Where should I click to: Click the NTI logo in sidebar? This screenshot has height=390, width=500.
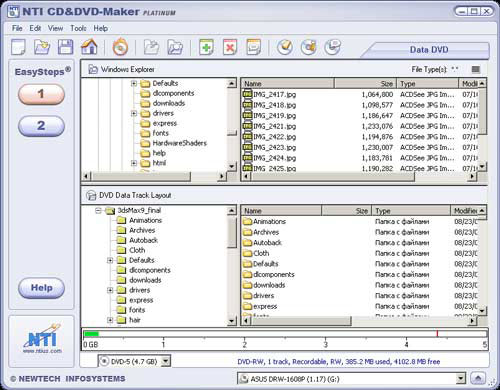click(42, 339)
